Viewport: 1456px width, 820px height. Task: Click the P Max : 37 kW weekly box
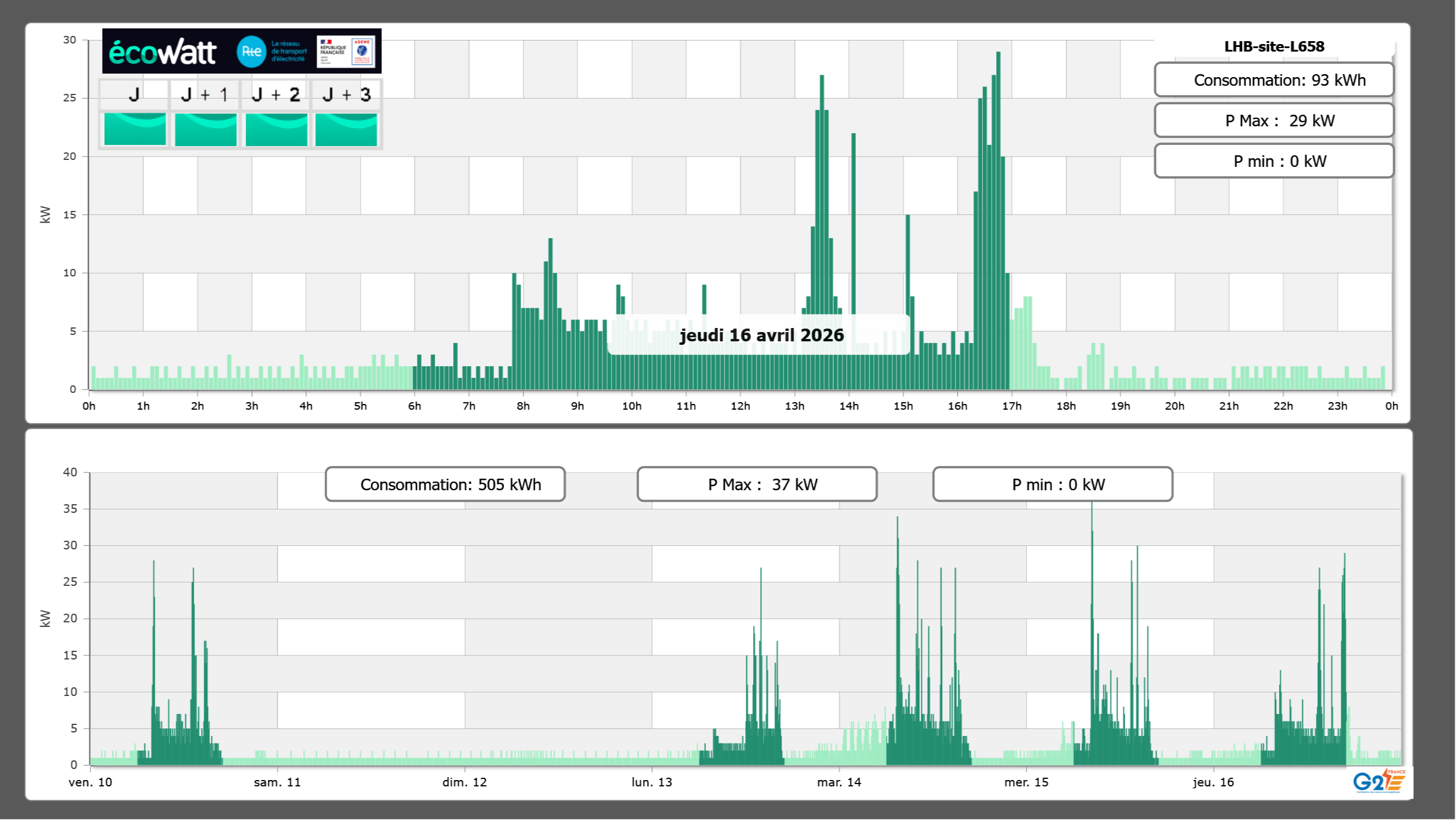pyautogui.click(x=757, y=484)
